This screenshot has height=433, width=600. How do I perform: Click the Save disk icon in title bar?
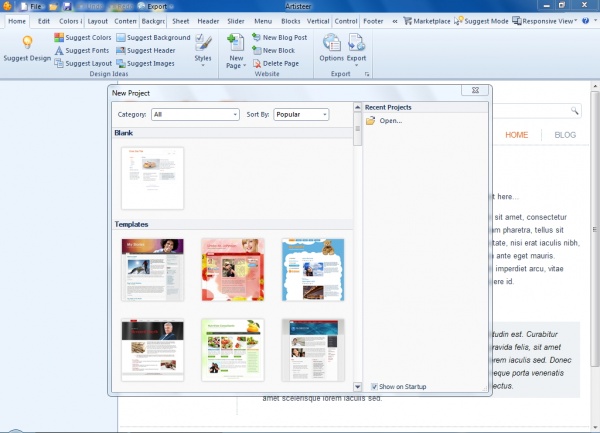click(67, 6)
